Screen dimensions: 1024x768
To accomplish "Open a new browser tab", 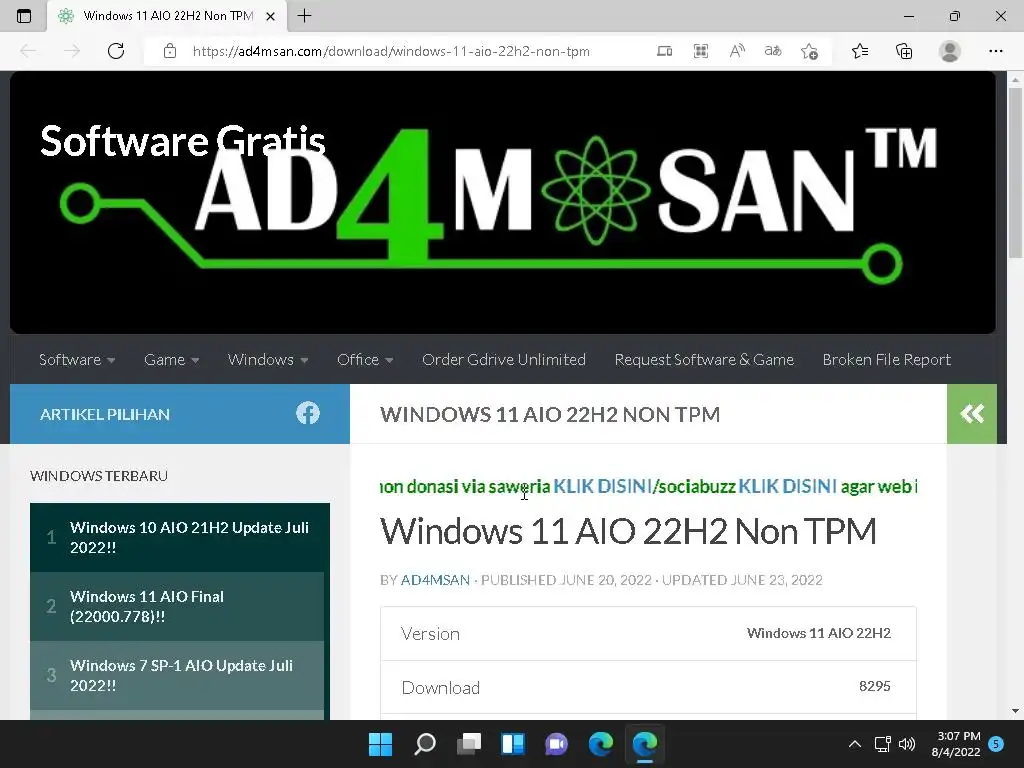I will click(304, 16).
